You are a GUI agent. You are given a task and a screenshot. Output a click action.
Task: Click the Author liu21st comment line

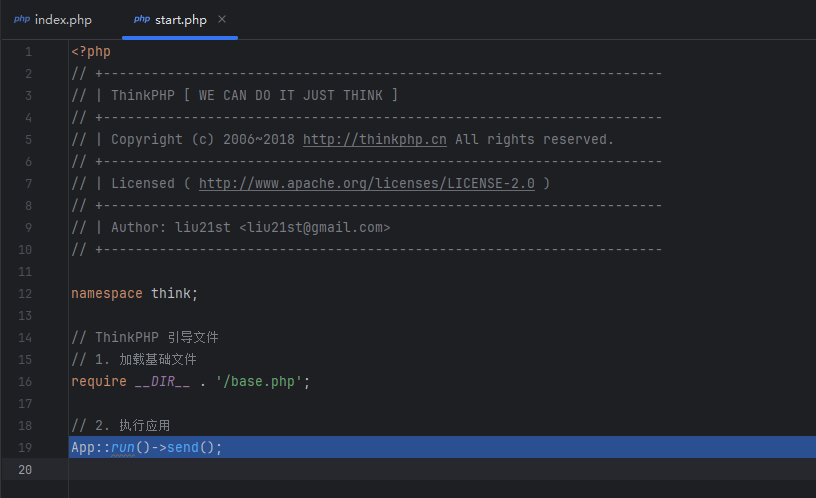(231, 227)
